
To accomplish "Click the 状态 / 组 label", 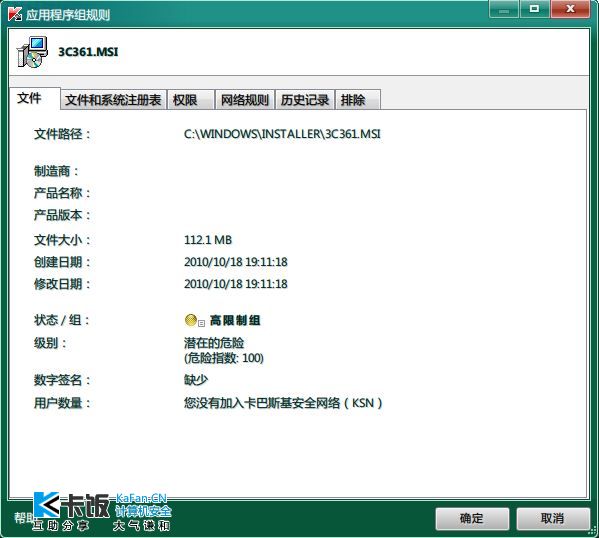I will coord(62,320).
